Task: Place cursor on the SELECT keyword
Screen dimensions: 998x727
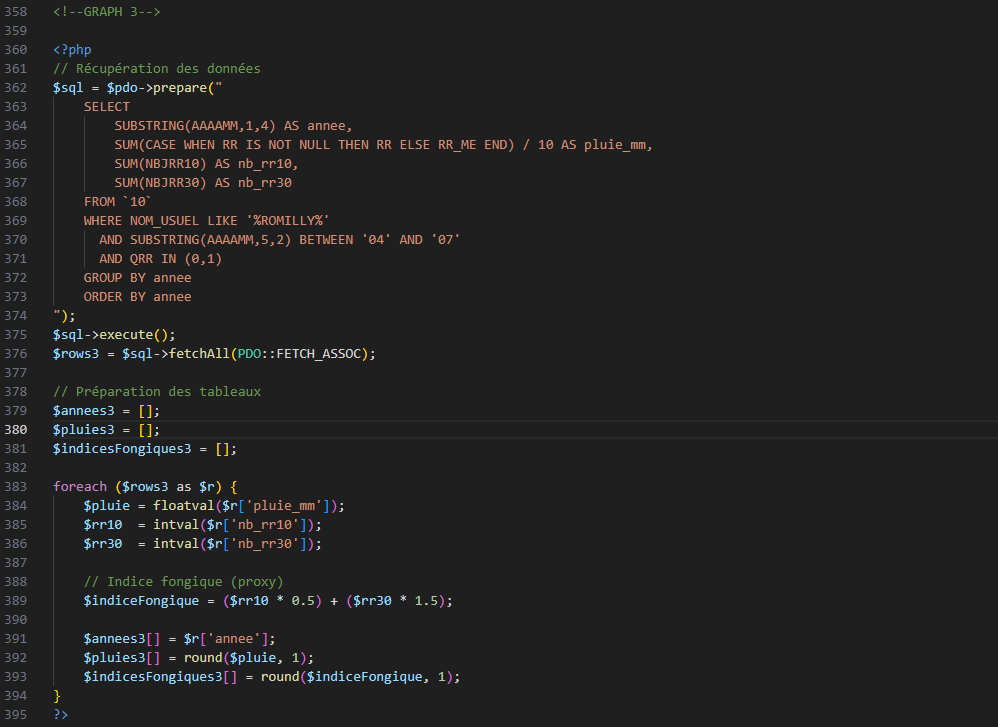Action: (x=106, y=106)
